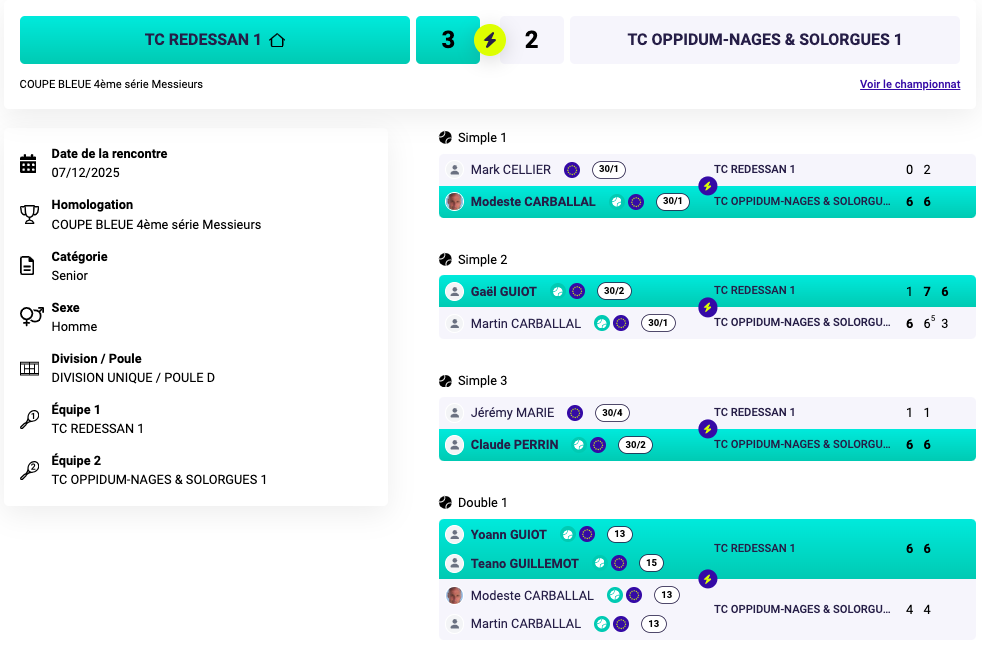Select player name Mark CELLIER
Screen dimensions: 982x651
511,170
